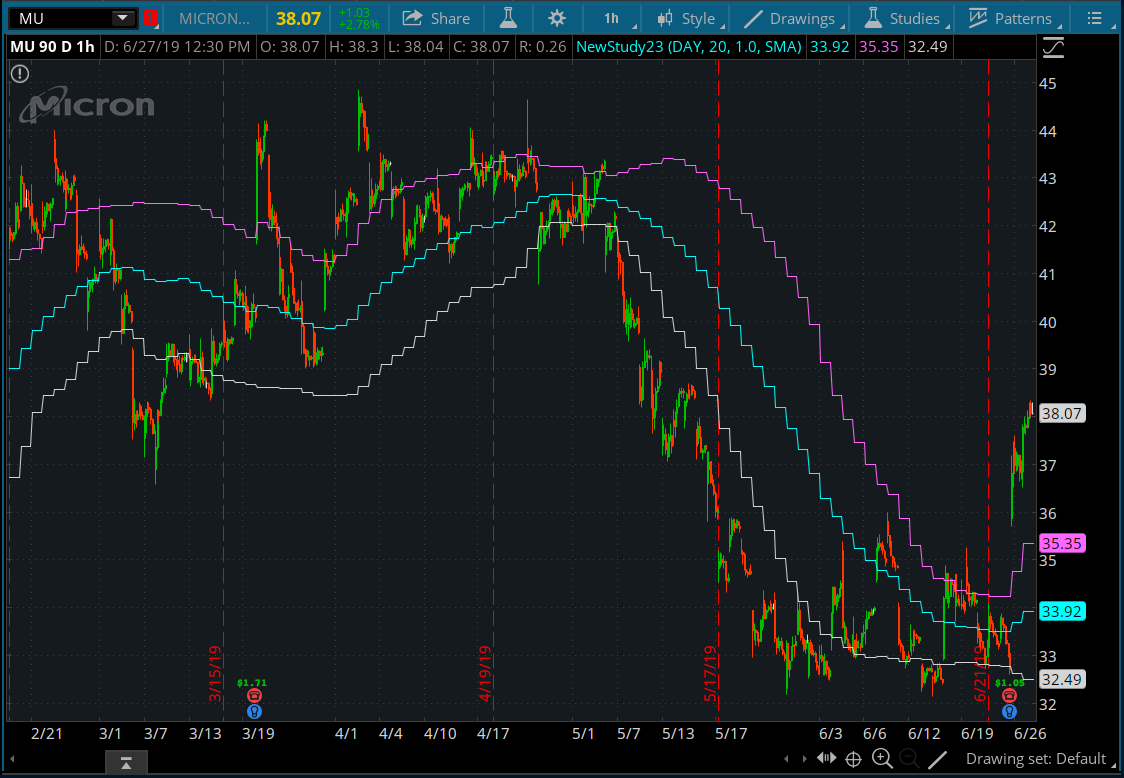Click the $1.71 earnings label
This screenshot has height=778, width=1124.
252,683
